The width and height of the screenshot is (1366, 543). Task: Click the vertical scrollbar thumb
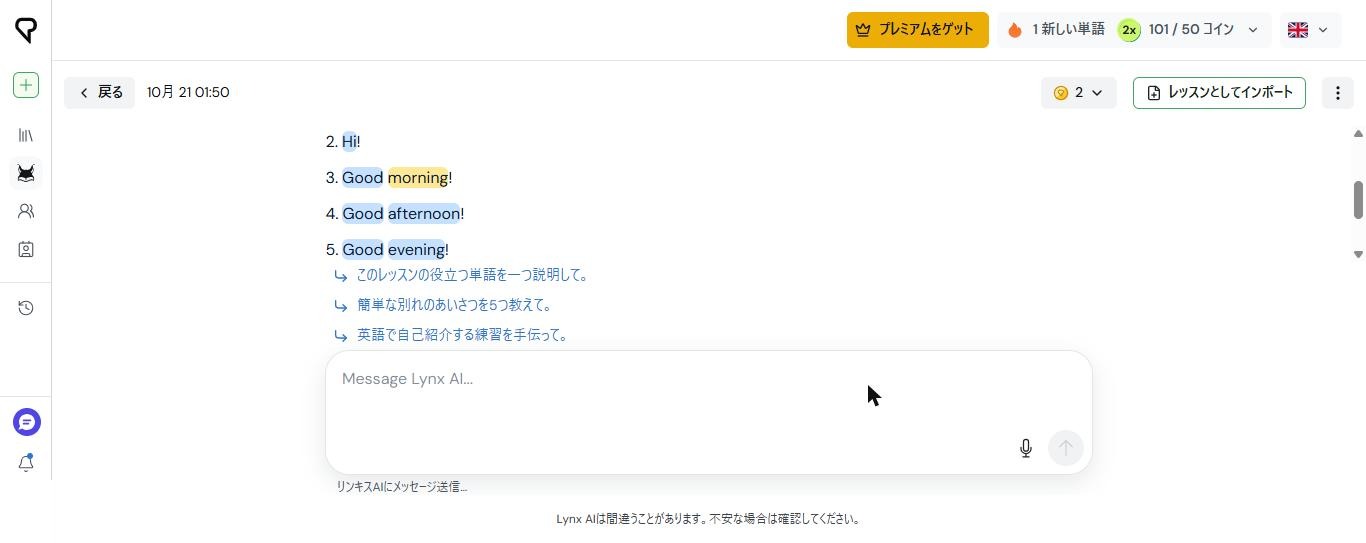(x=1358, y=200)
